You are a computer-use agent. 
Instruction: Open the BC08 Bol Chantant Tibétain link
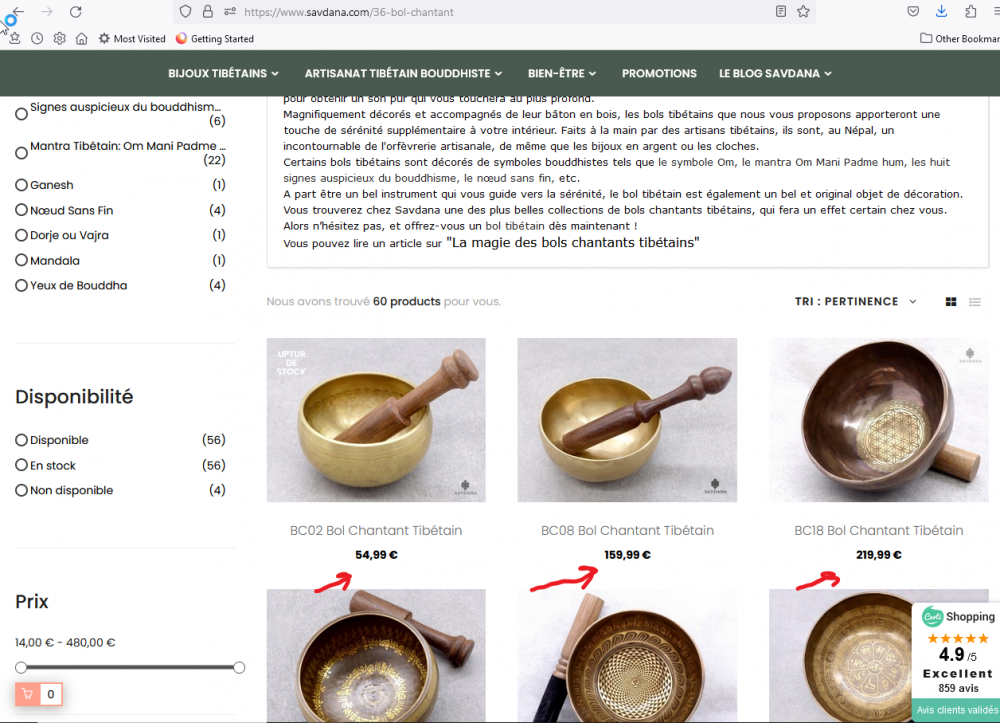(x=627, y=530)
